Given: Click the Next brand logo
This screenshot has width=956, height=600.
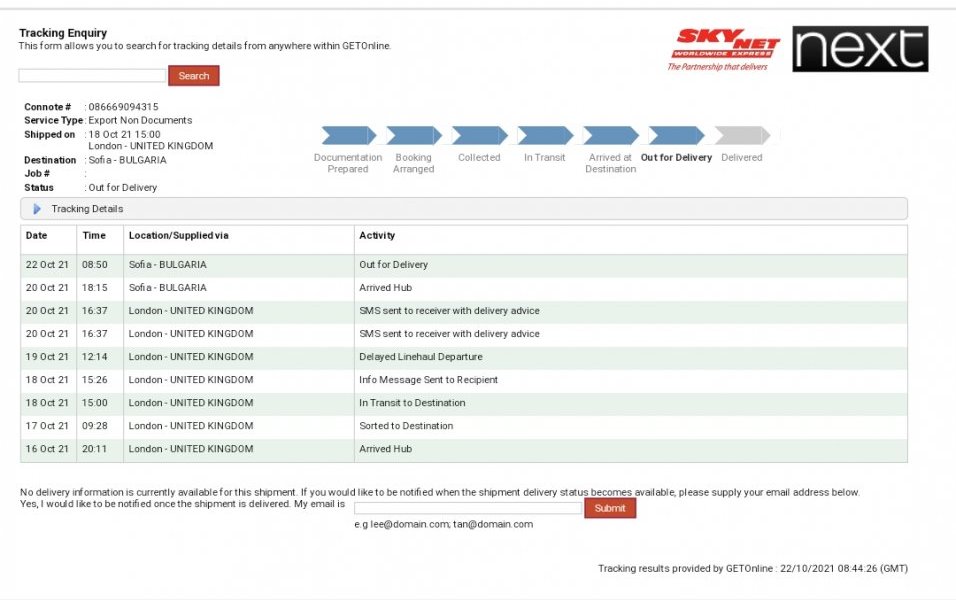Looking at the screenshot, I should click(860, 49).
